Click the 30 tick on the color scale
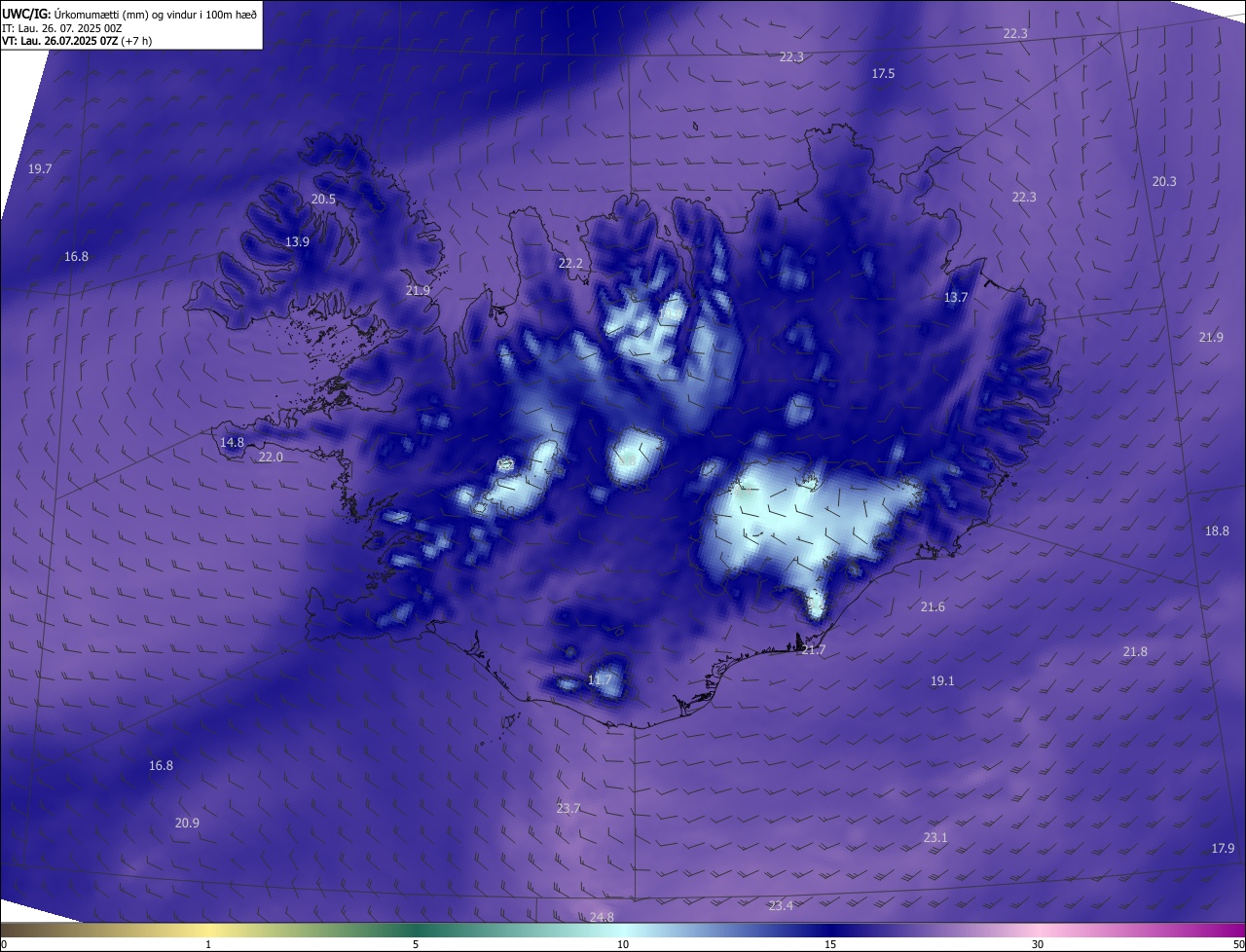 tap(1038, 944)
